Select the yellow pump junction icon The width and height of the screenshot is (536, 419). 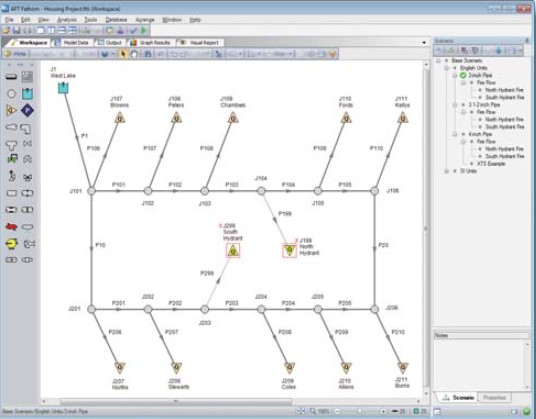[x=11, y=244]
